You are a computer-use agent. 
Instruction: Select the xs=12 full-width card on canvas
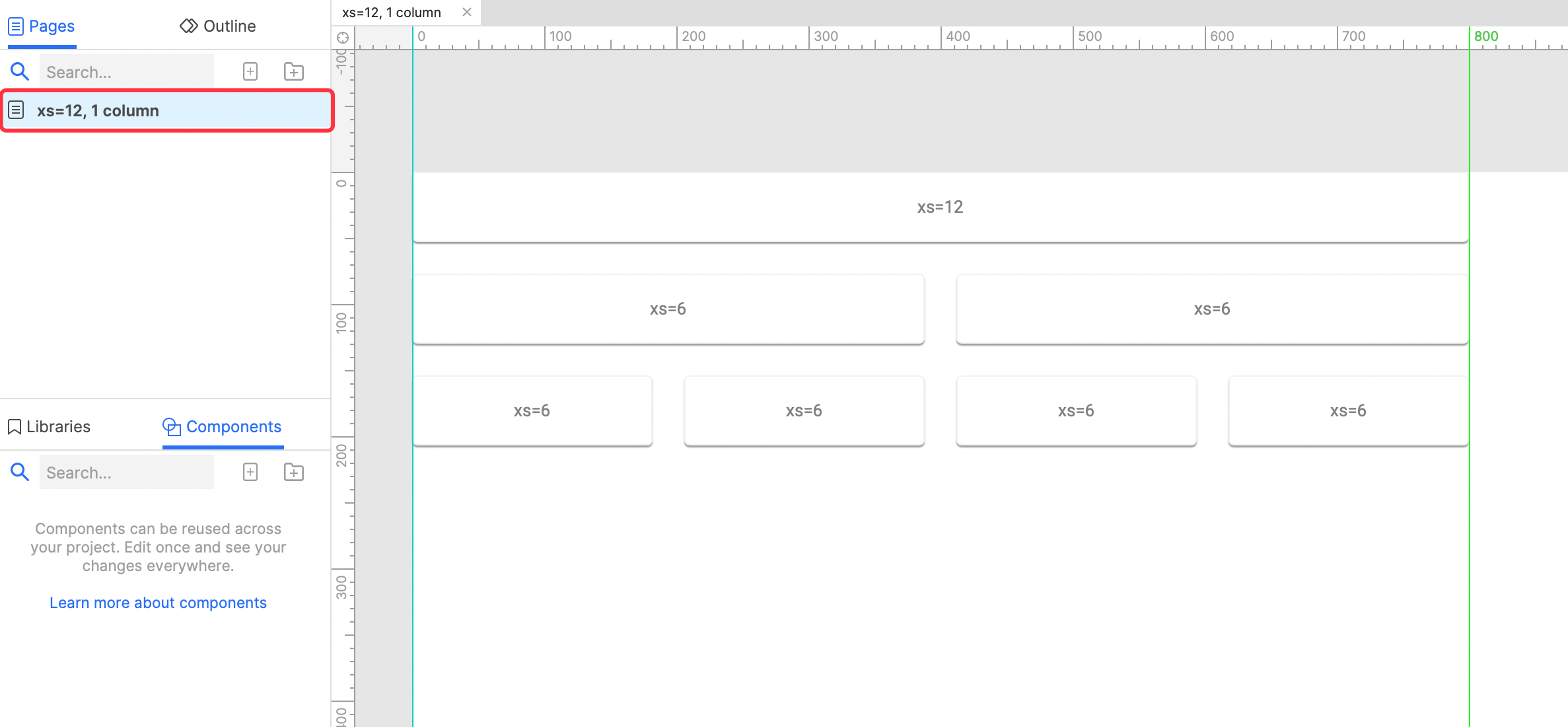[x=940, y=207]
